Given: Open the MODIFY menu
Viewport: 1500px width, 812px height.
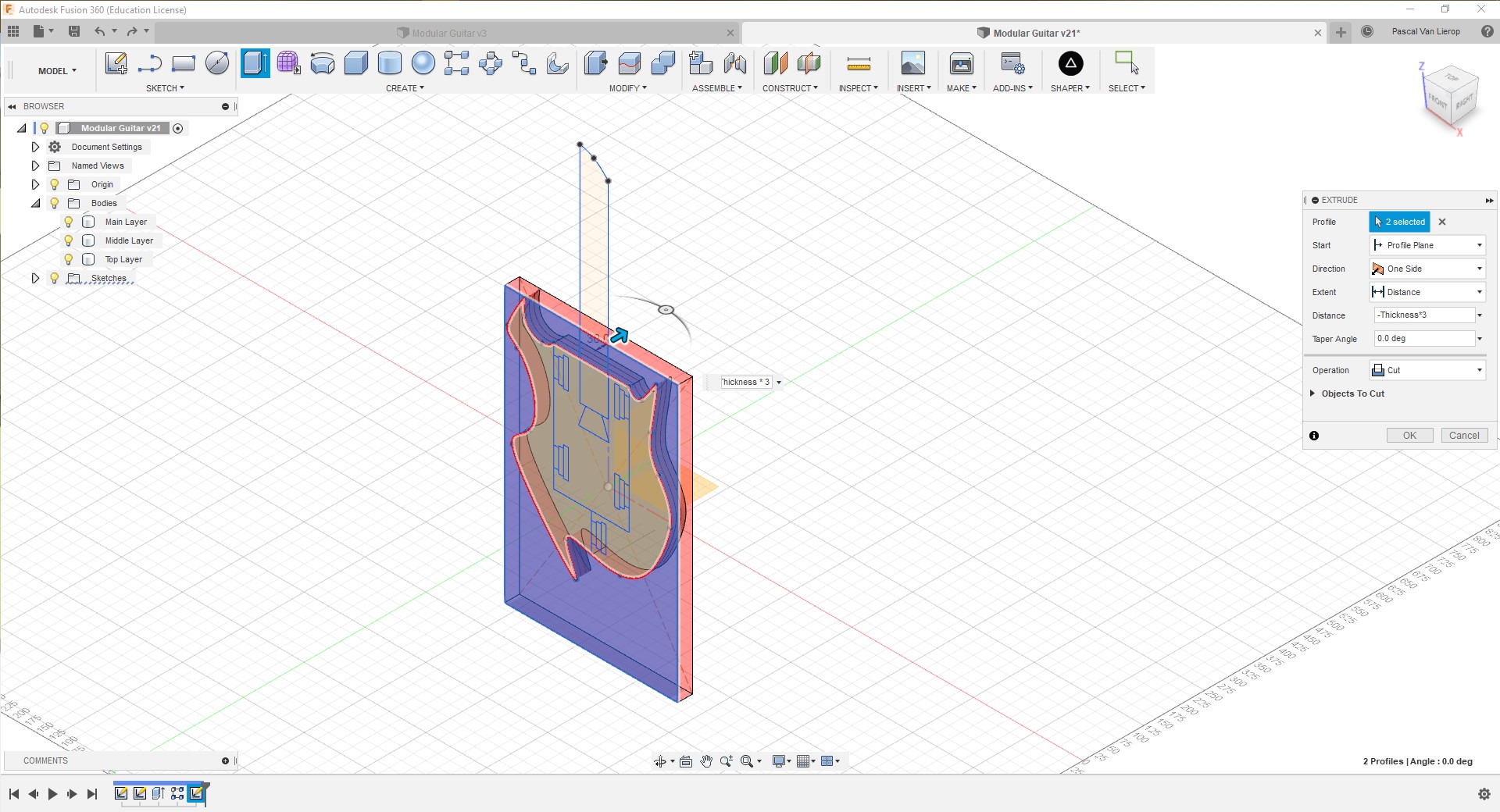Looking at the screenshot, I should (x=627, y=88).
